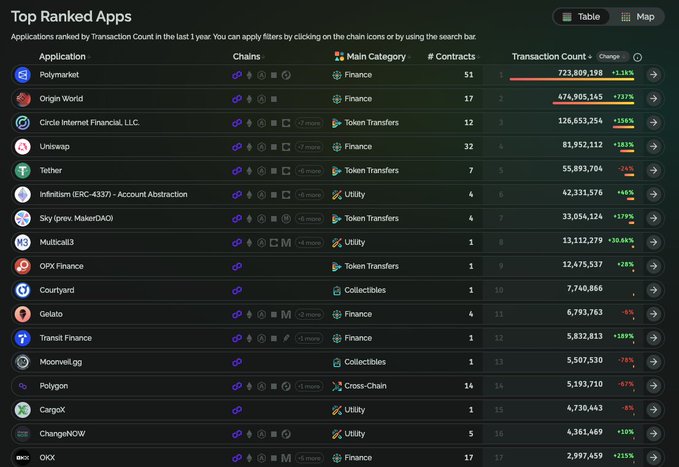
Task: Open Infinitism details arrow
Action: pyautogui.click(x=653, y=195)
